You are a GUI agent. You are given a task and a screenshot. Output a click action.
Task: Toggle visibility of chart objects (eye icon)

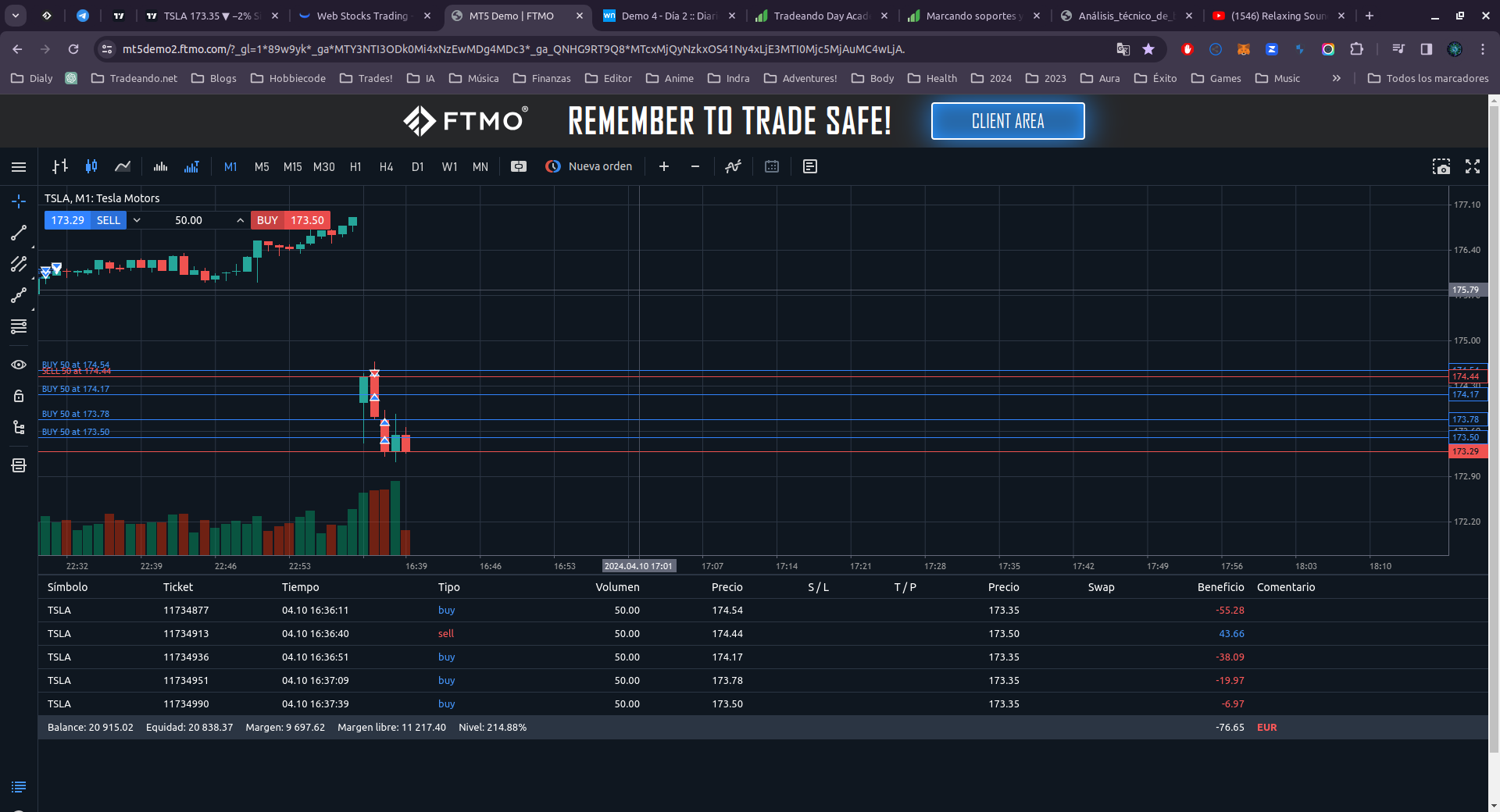click(x=19, y=365)
